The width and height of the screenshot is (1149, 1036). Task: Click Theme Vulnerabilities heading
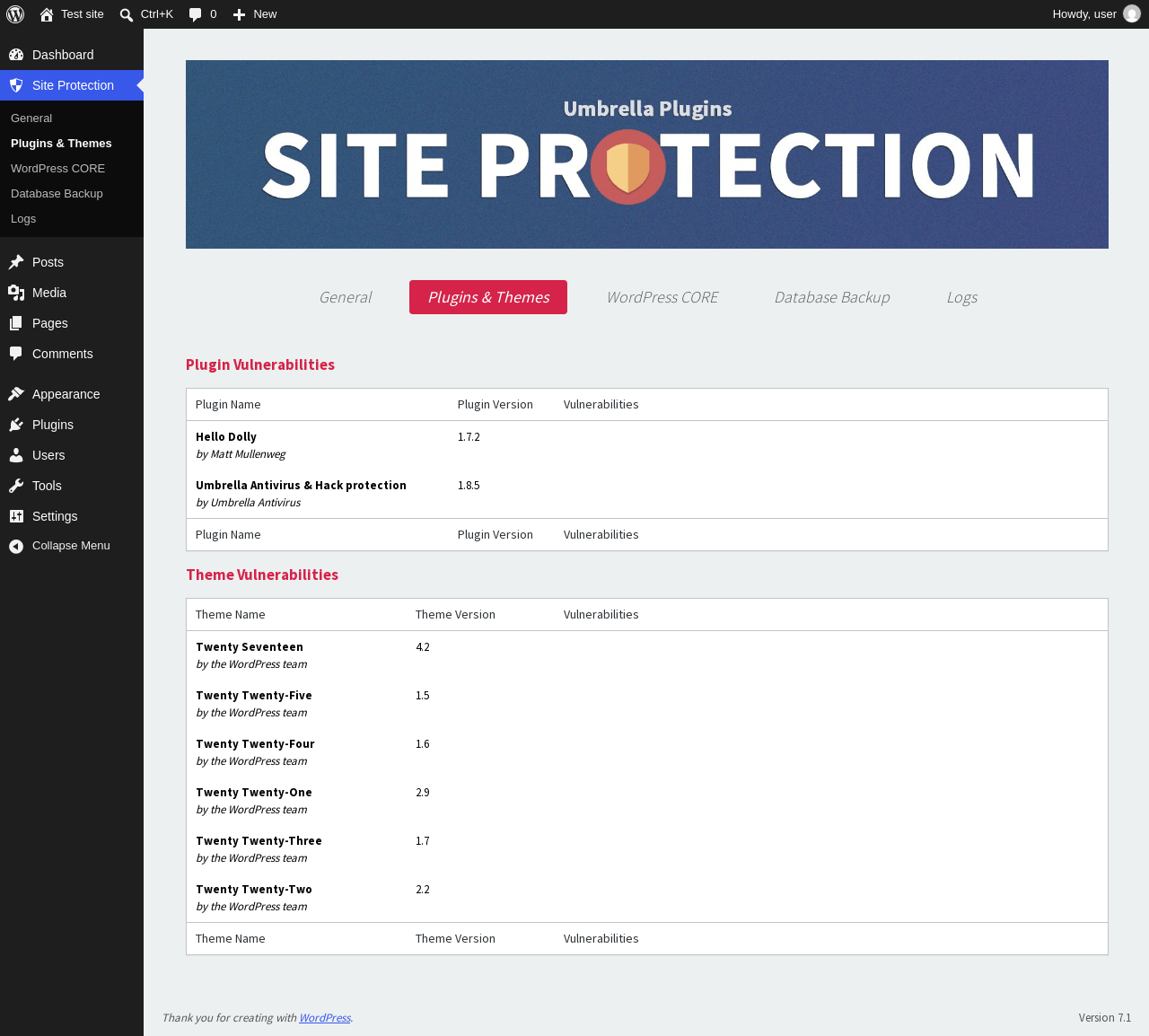coord(262,575)
